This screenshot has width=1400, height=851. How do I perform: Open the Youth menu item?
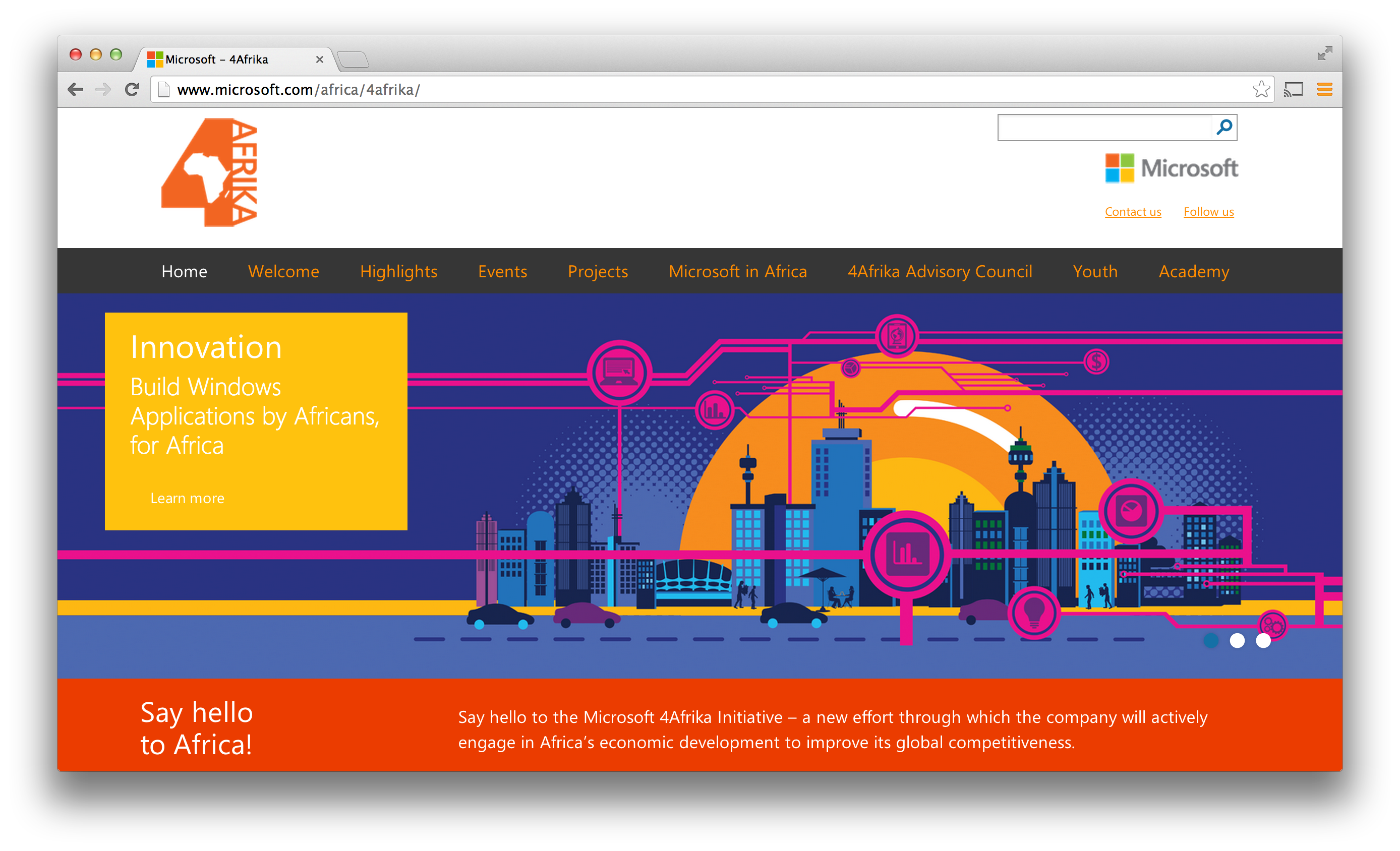pos(1095,272)
